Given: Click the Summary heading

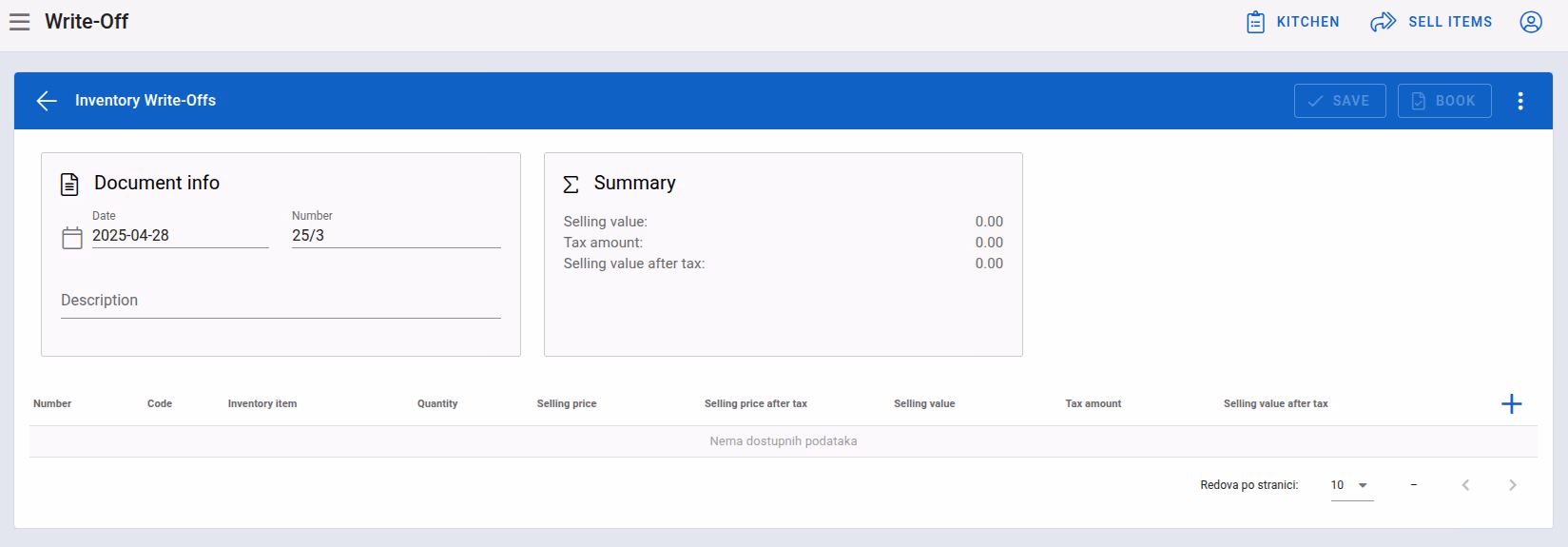Looking at the screenshot, I should click(x=635, y=183).
